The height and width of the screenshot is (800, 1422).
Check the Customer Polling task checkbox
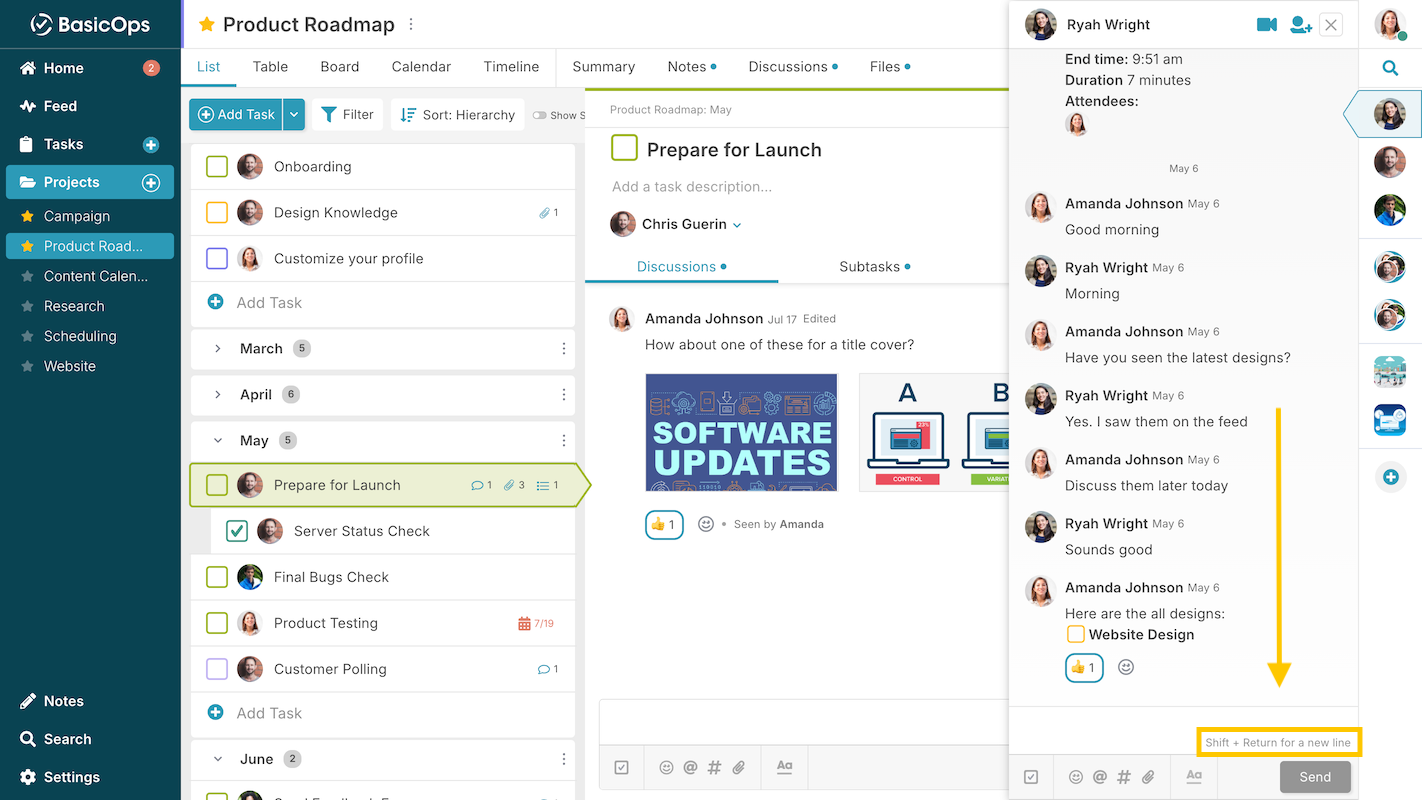pos(217,669)
